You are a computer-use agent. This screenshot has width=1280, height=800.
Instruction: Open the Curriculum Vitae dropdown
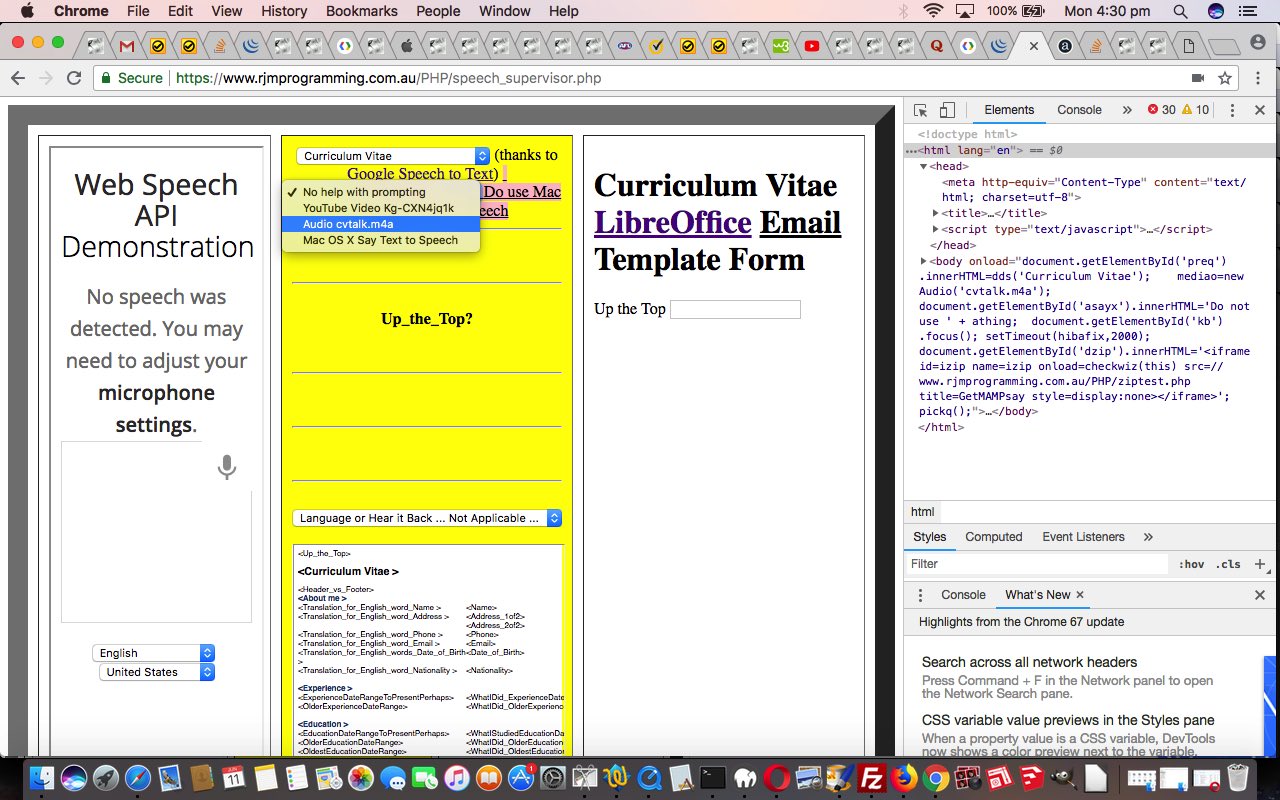point(393,156)
